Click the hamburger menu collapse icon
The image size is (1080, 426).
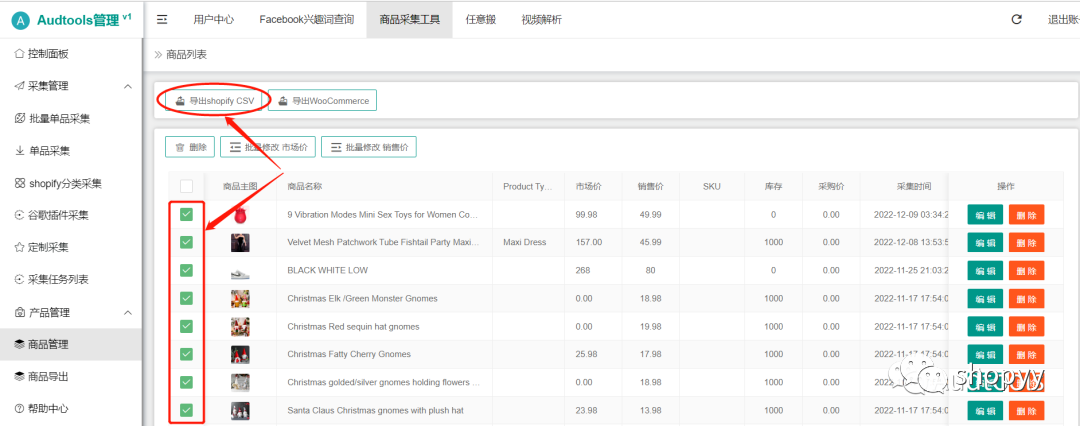(x=162, y=19)
